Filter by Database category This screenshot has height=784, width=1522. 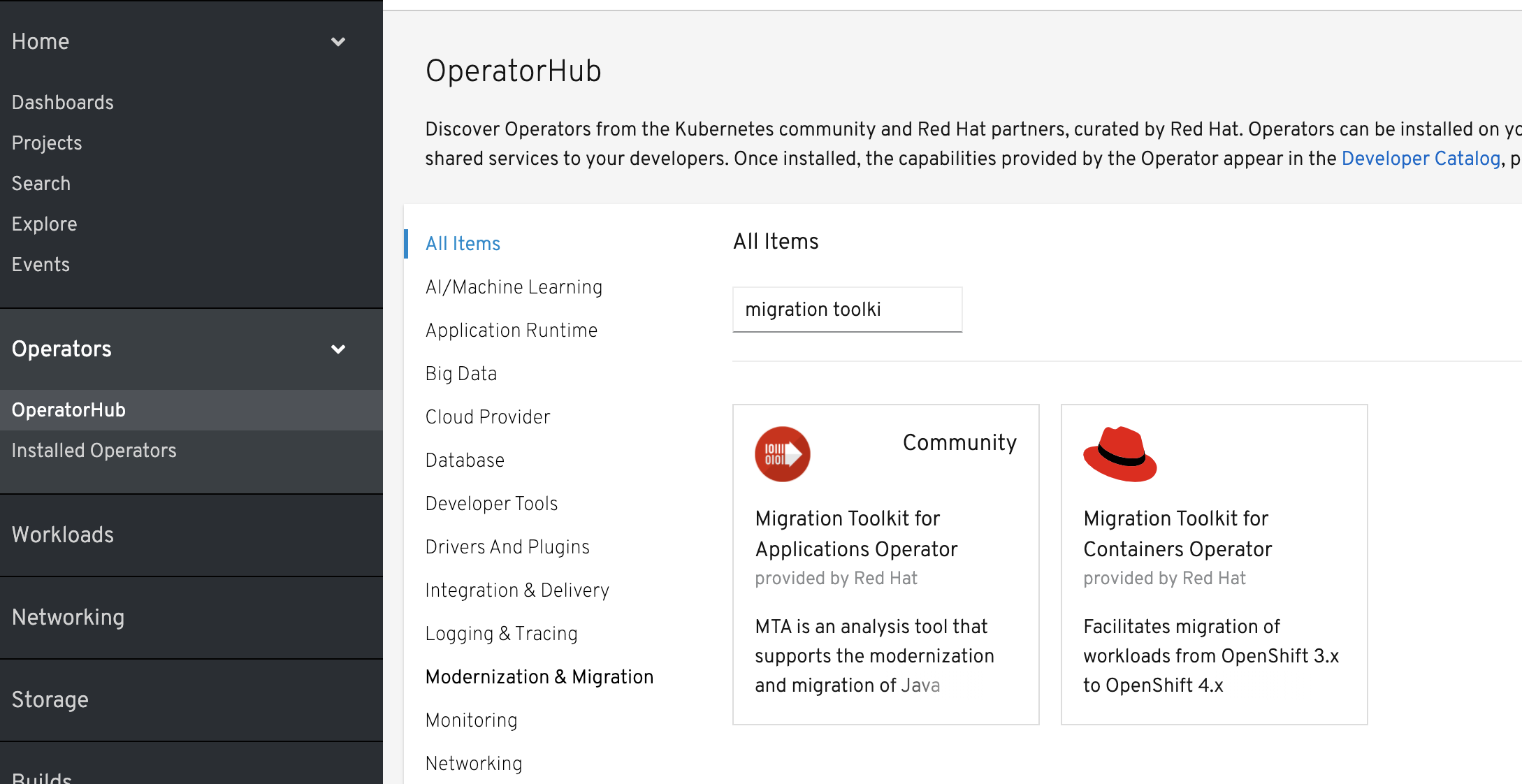tap(465, 460)
